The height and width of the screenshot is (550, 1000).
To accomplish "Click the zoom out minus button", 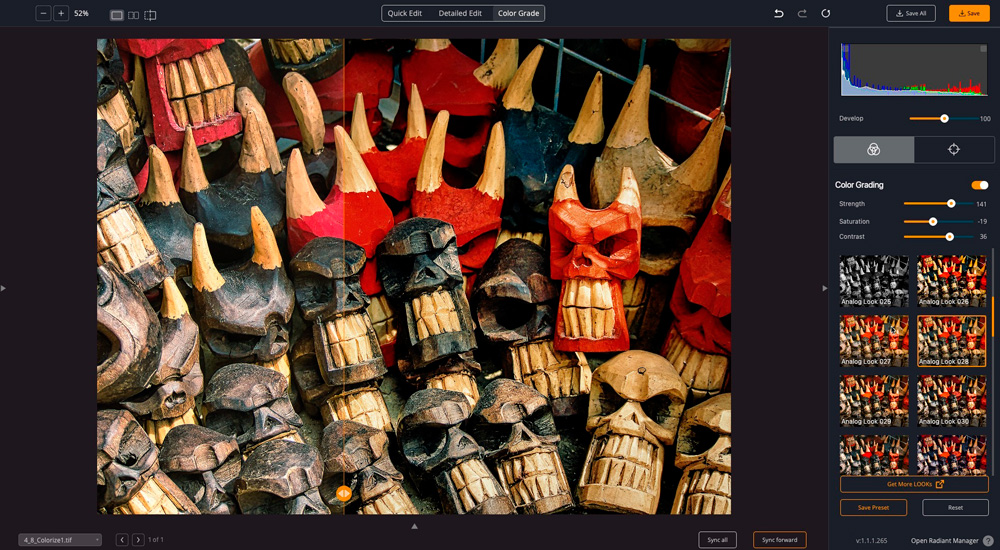I will [43, 14].
